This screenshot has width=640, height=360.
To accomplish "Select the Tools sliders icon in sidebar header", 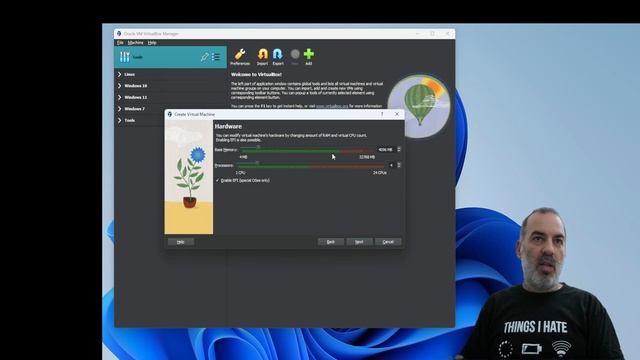I will coord(124,57).
